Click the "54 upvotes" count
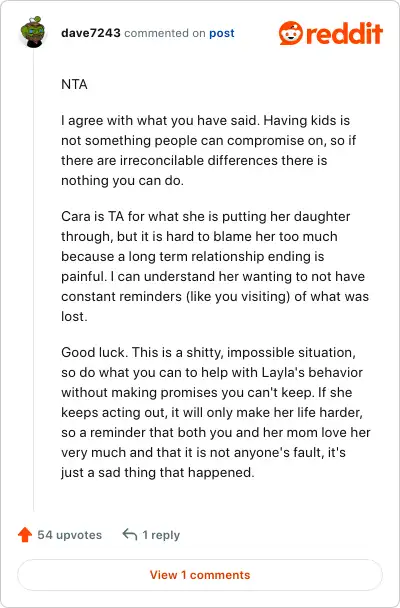This screenshot has height=608, width=400. [69, 535]
